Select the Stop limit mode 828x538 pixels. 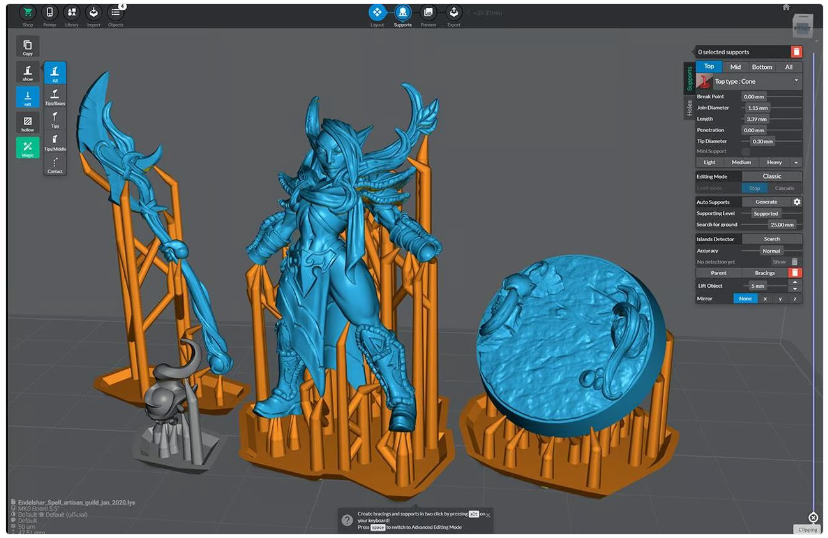point(755,188)
